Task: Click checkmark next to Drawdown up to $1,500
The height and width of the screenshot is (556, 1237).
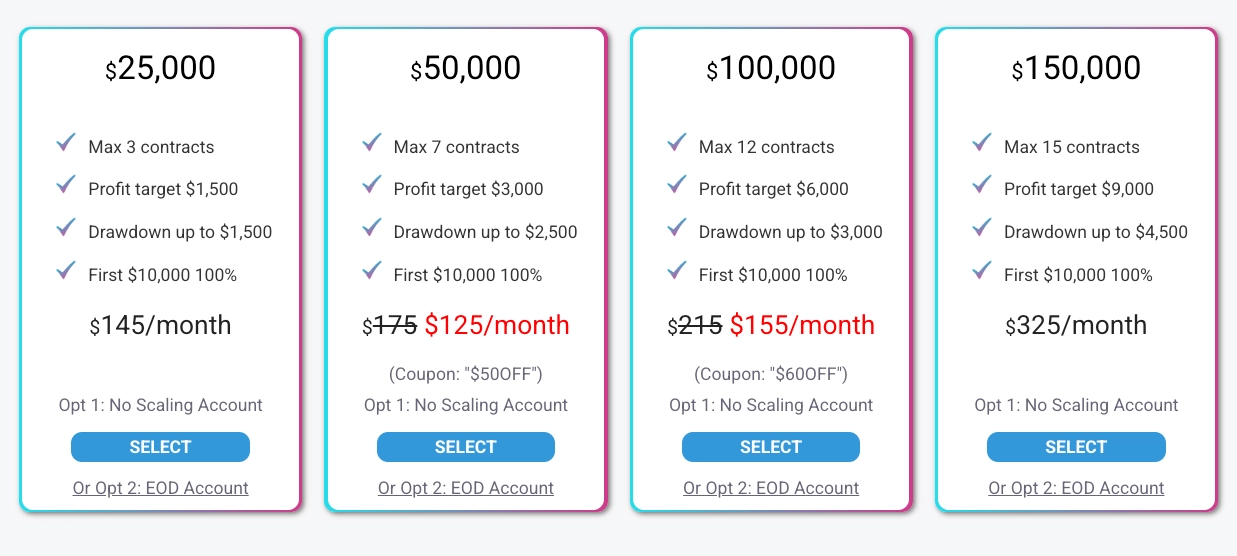Action: (66, 228)
